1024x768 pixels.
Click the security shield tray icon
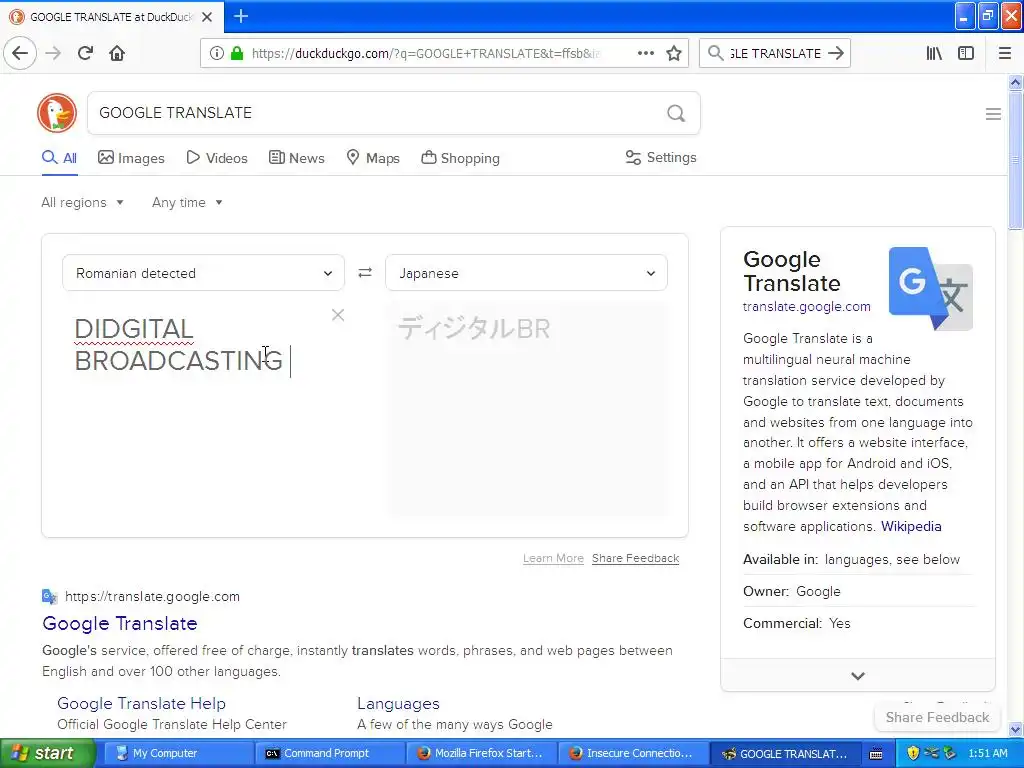[913, 753]
